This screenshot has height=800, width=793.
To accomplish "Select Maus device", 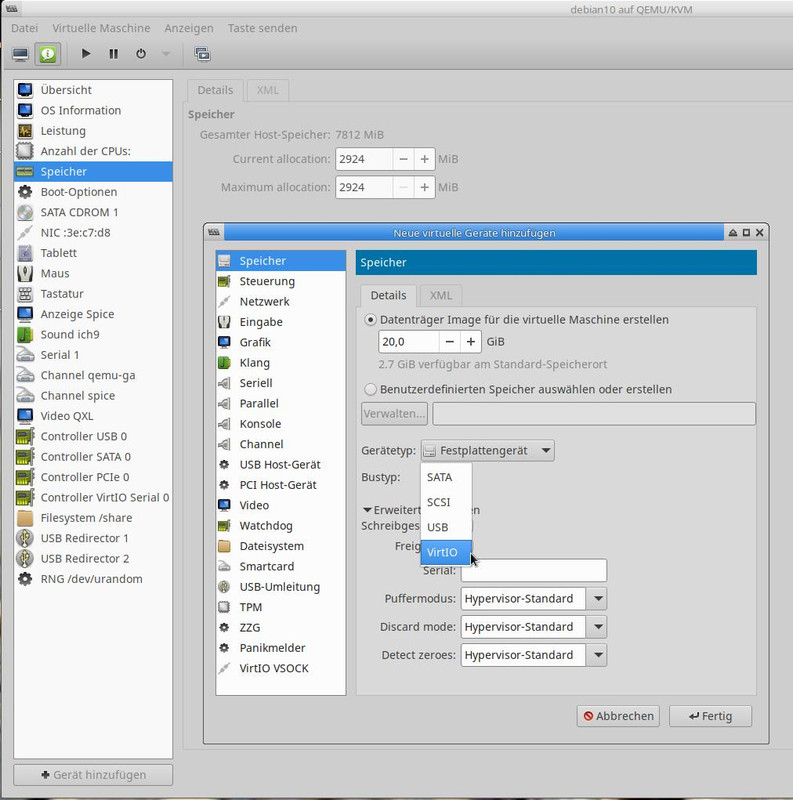I will [x=93, y=273].
